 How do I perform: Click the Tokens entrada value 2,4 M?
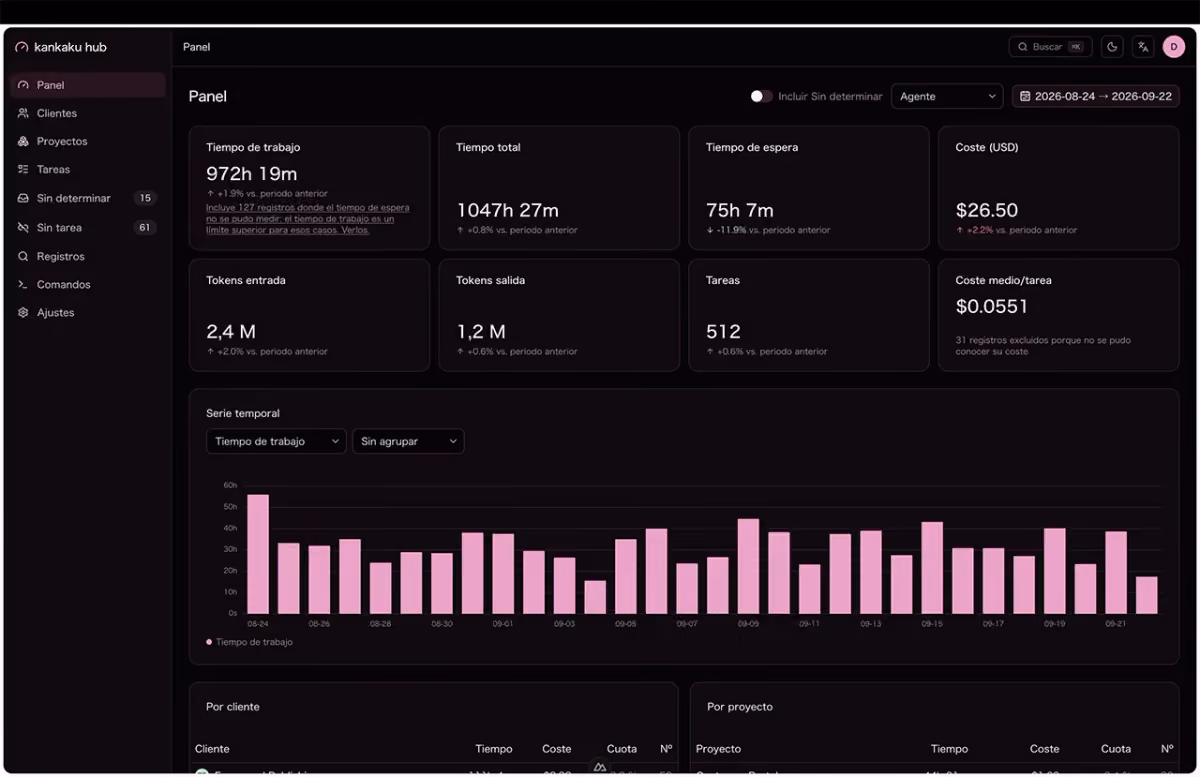[x=230, y=331]
